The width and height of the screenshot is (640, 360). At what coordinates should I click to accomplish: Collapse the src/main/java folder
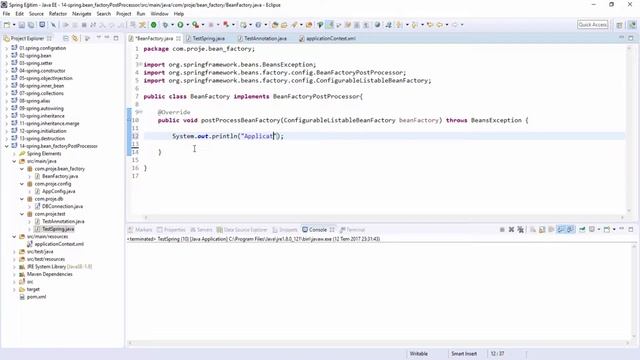pos(14,161)
